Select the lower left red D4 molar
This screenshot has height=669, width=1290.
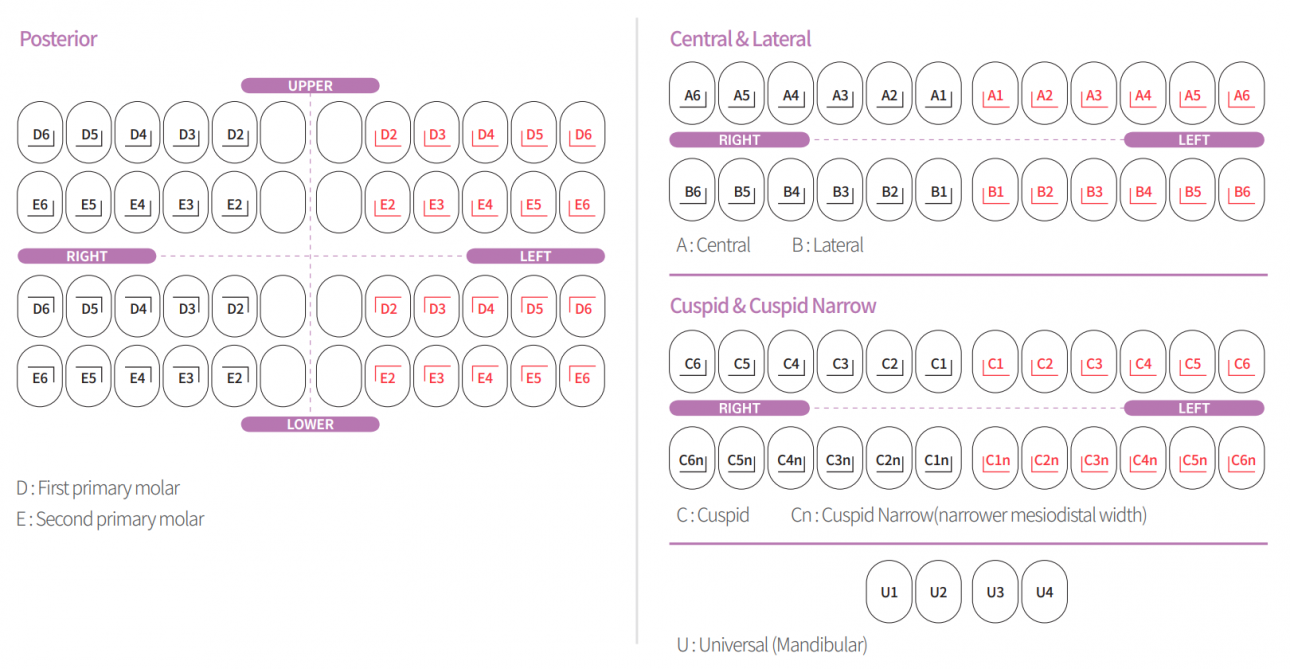(x=485, y=307)
